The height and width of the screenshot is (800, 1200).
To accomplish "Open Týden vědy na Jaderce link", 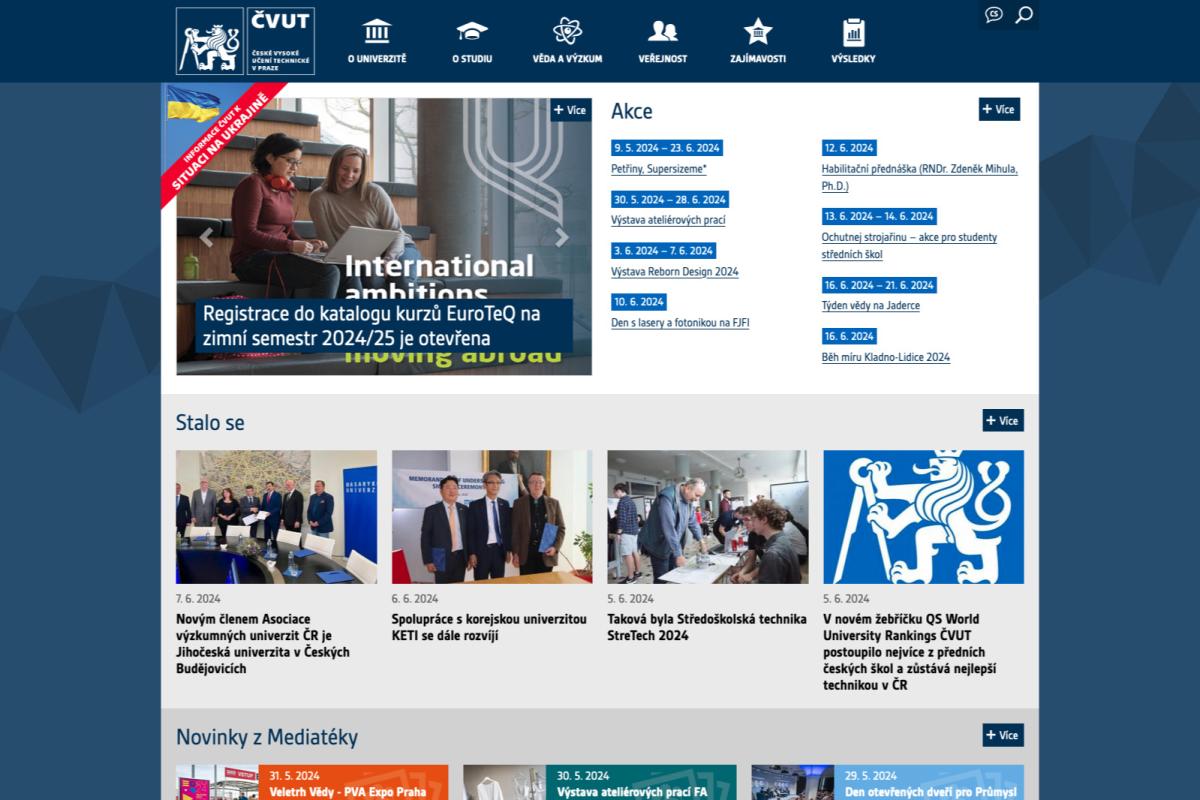I will pos(871,305).
